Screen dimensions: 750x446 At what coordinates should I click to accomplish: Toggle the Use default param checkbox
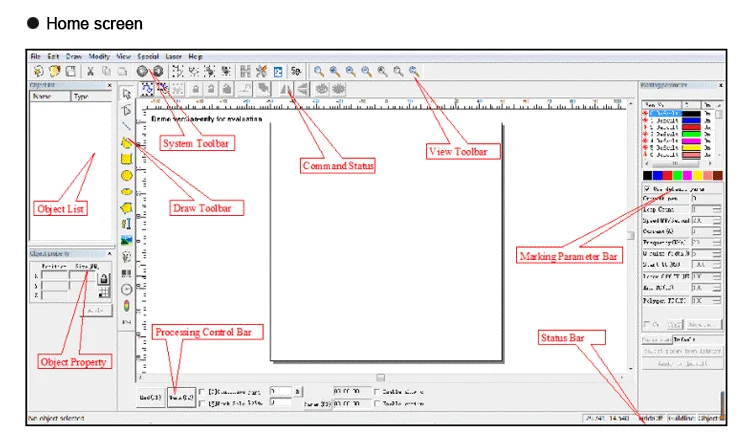click(647, 189)
